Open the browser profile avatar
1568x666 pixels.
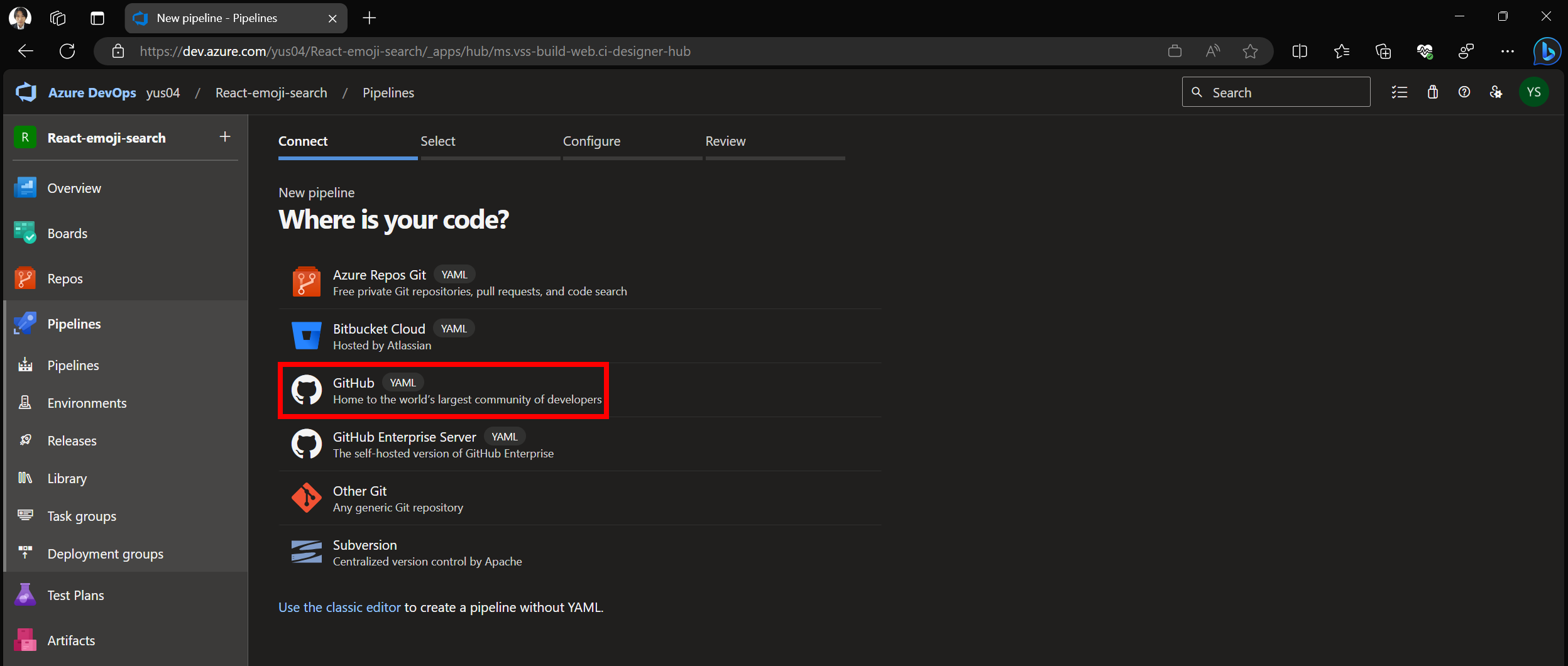pos(20,18)
